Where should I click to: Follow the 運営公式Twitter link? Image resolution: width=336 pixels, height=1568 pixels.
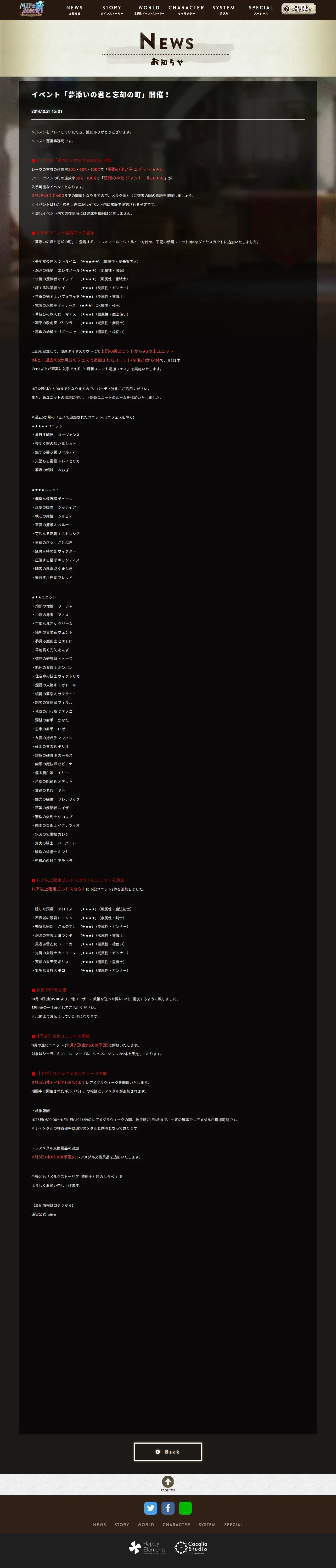[x=44, y=1214]
